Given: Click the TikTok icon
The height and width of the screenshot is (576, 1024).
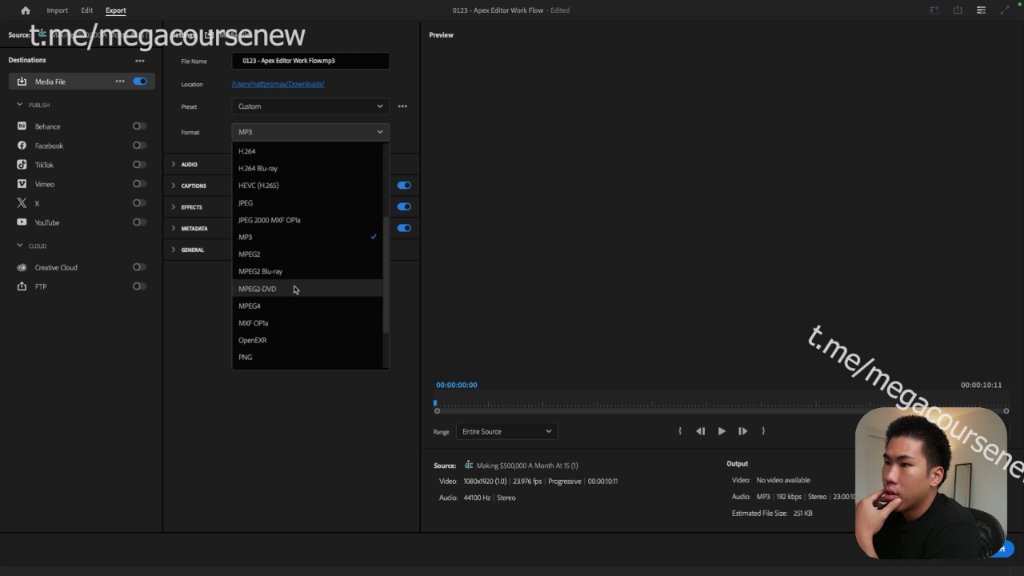Looking at the screenshot, I should (x=22, y=165).
